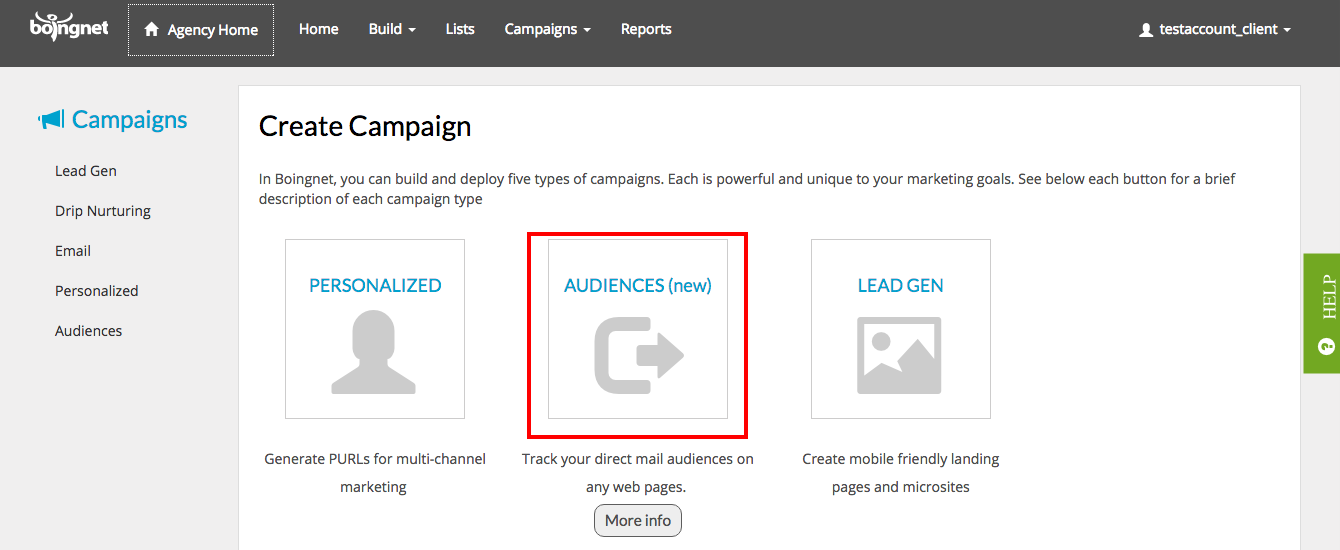Go to Home in top navigation
This screenshot has width=1340, height=550.
[x=319, y=29]
